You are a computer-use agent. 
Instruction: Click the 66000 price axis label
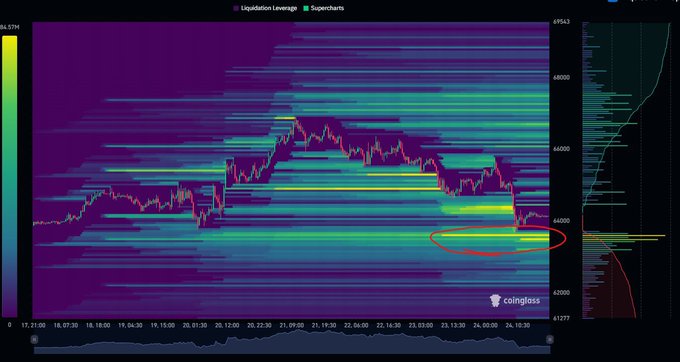point(562,149)
